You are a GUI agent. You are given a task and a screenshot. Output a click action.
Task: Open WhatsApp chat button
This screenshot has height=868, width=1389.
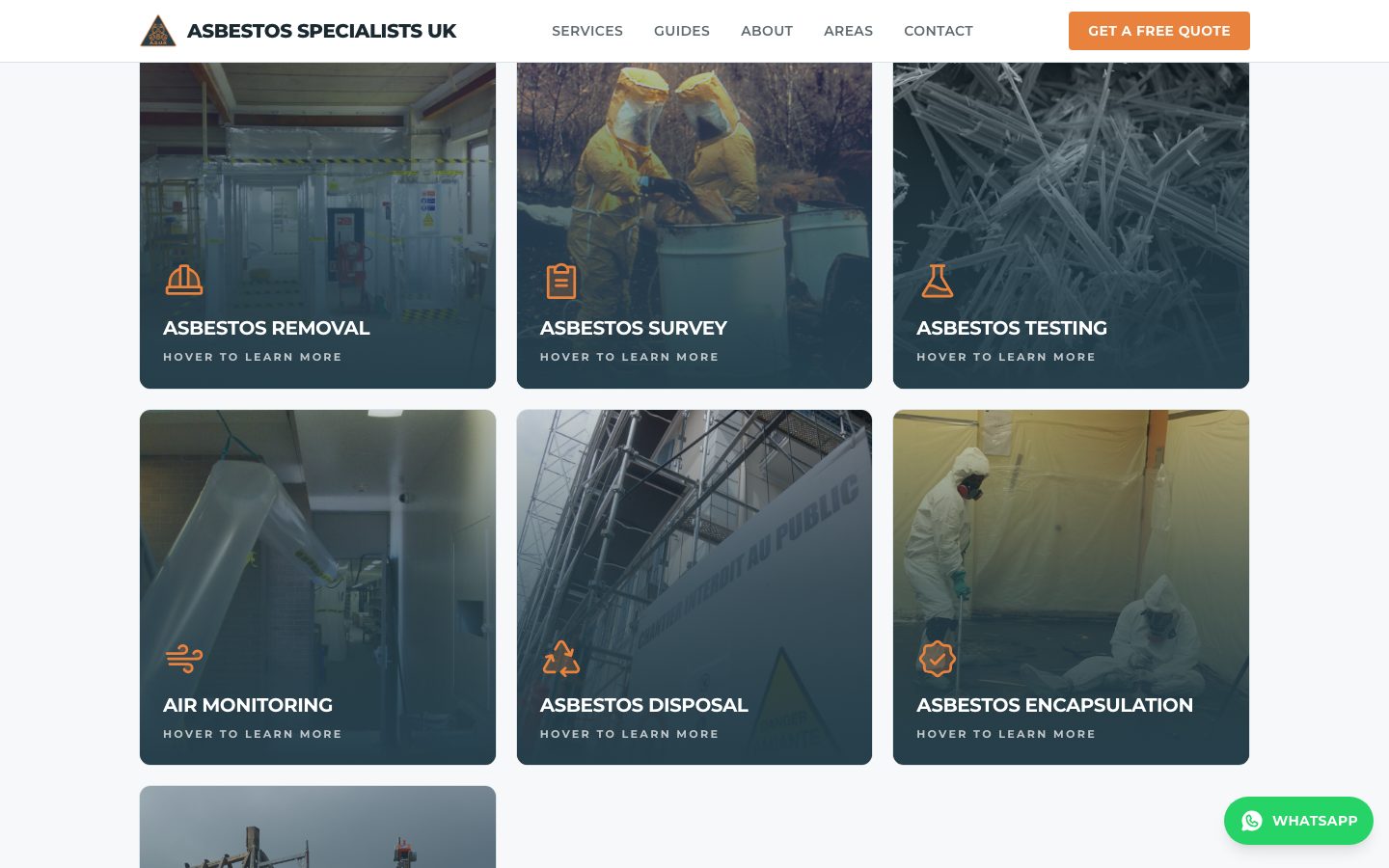(x=1298, y=821)
